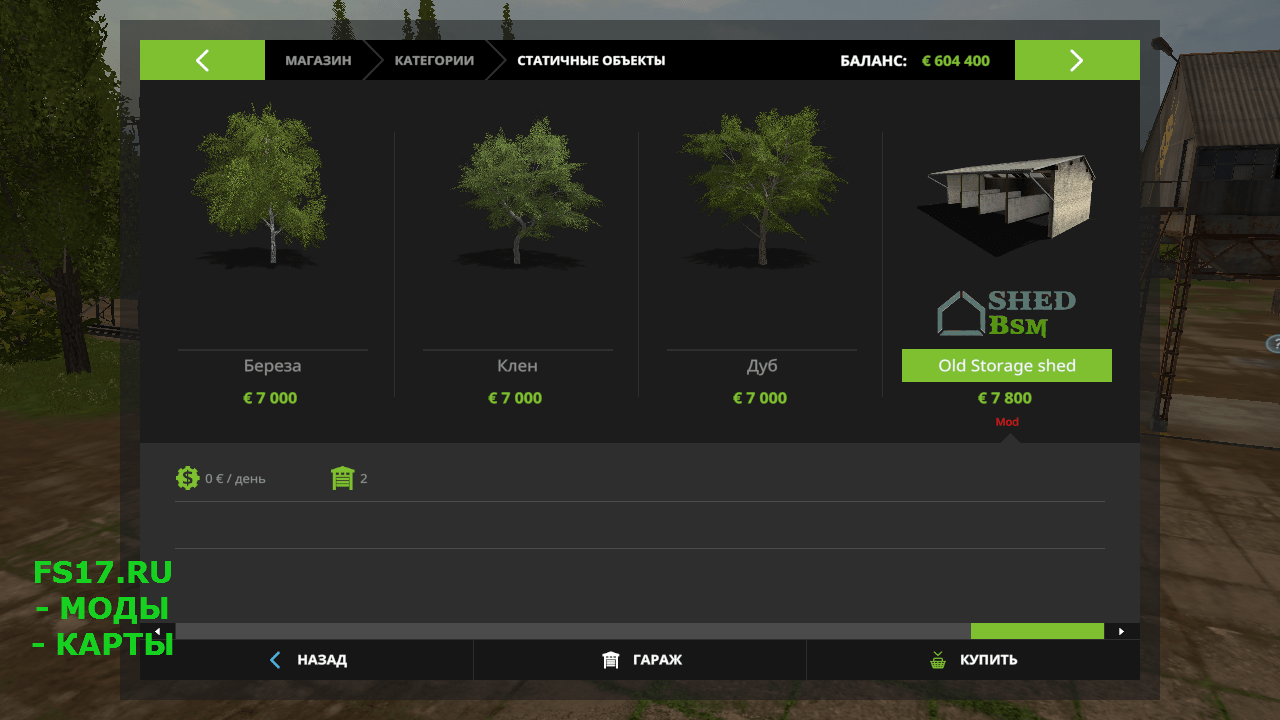Viewport: 1280px width, 720px height.
Task: Open the МАГАЗИН breadcrumb
Action: [318, 60]
